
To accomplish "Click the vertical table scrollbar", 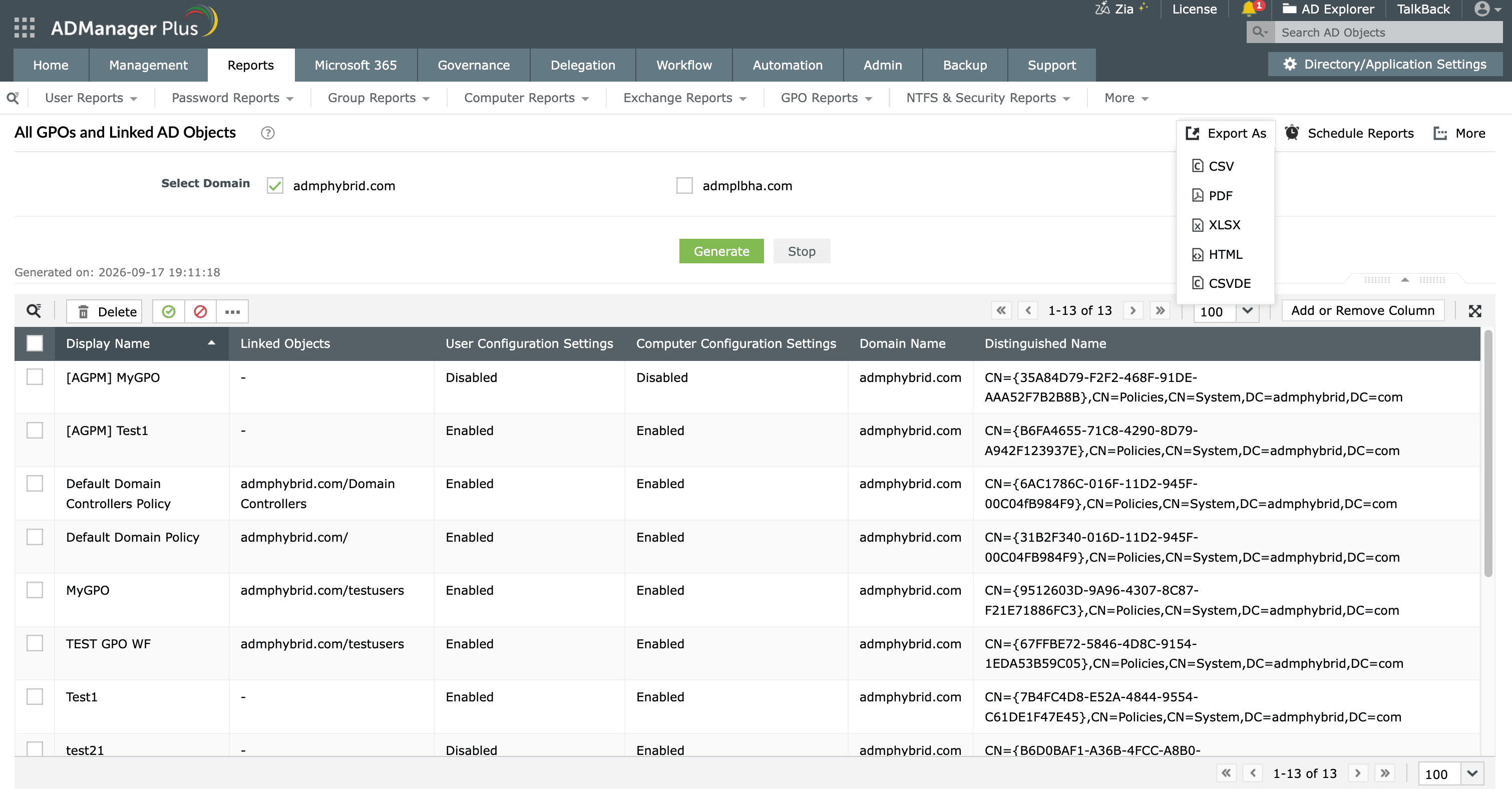I will [x=1488, y=454].
